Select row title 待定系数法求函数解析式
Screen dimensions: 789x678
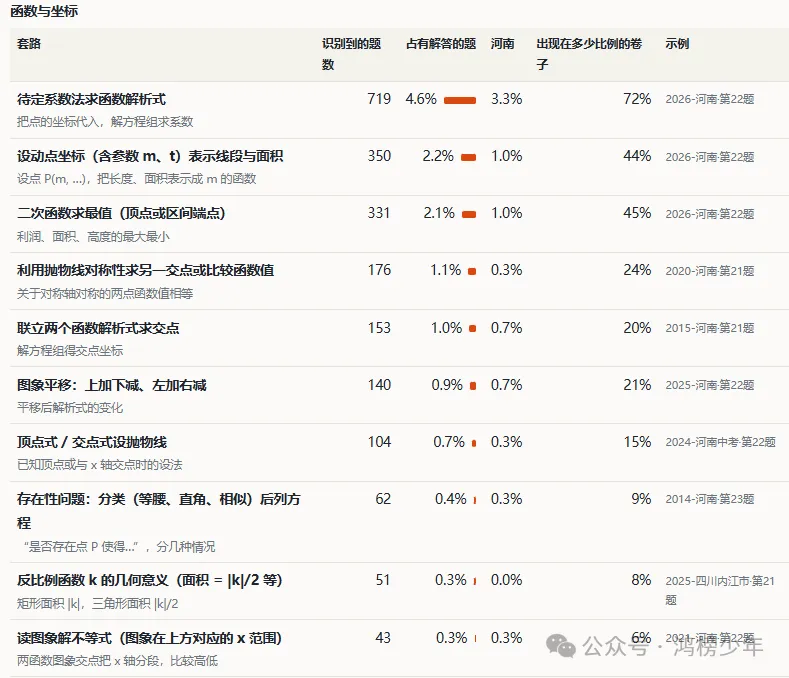pos(91,99)
